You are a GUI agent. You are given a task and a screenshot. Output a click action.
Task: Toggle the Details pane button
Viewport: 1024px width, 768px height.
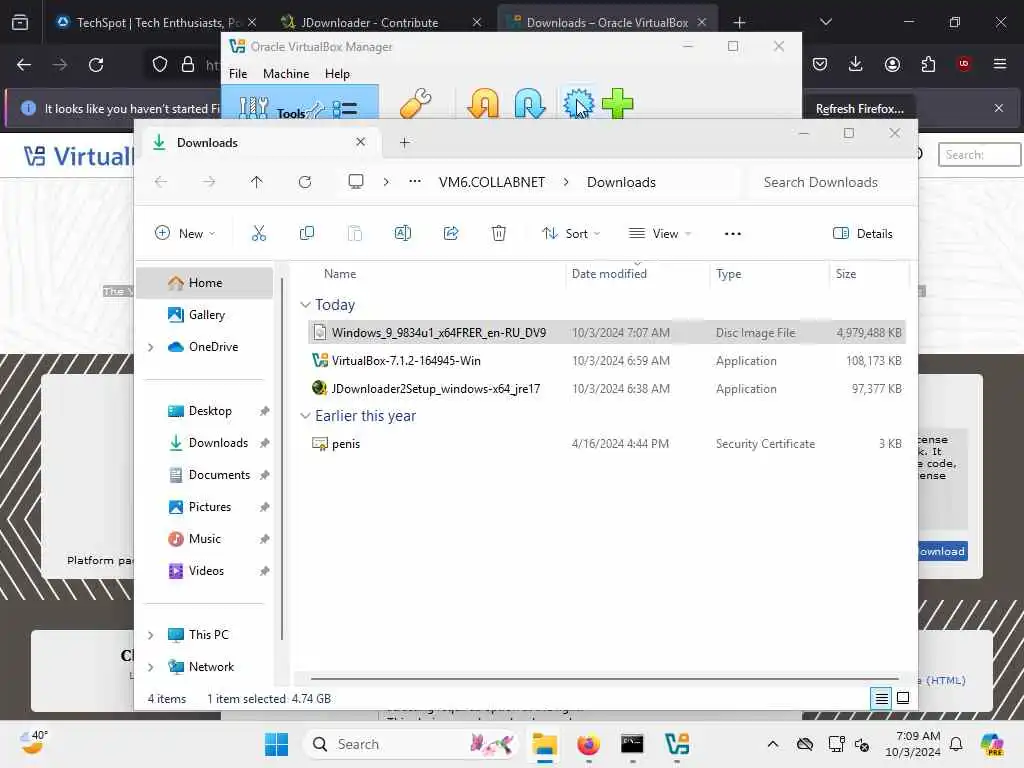coord(863,234)
